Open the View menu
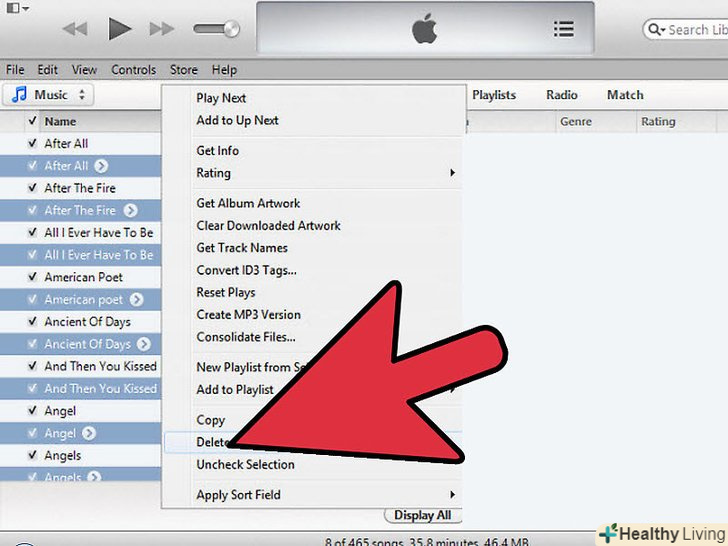The width and height of the screenshot is (728, 546). [x=84, y=70]
